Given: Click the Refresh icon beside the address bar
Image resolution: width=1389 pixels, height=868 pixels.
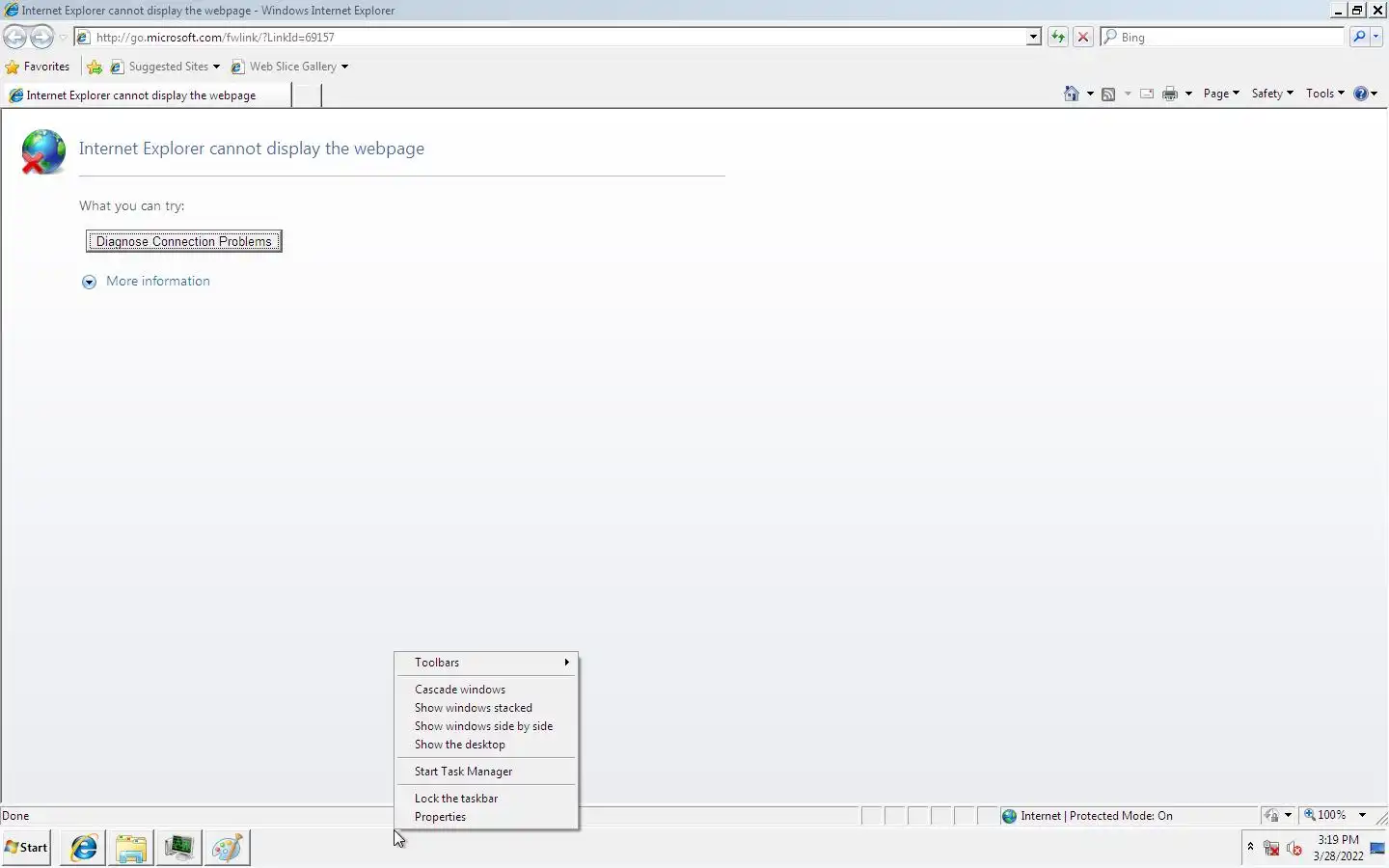Looking at the screenshot, I should (1058, 38).
